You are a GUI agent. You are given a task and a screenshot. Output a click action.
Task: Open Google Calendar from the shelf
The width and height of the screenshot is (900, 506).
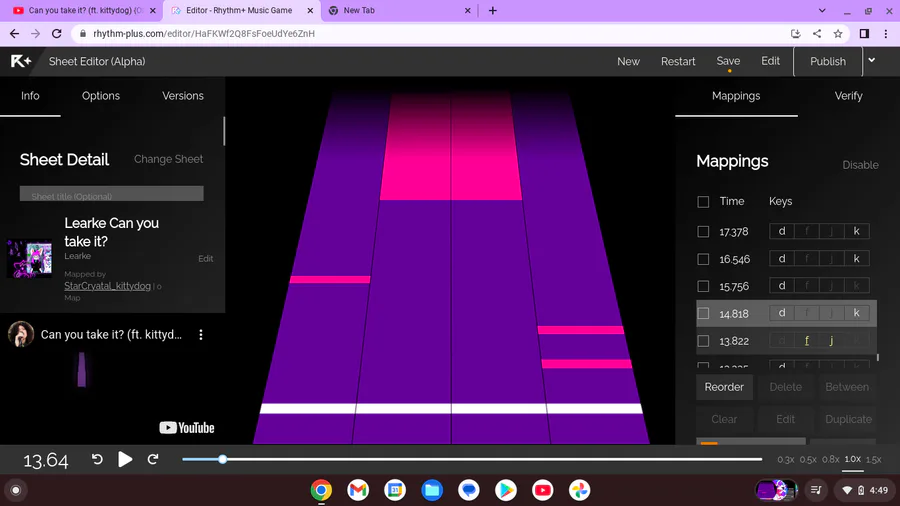point(395,490)
